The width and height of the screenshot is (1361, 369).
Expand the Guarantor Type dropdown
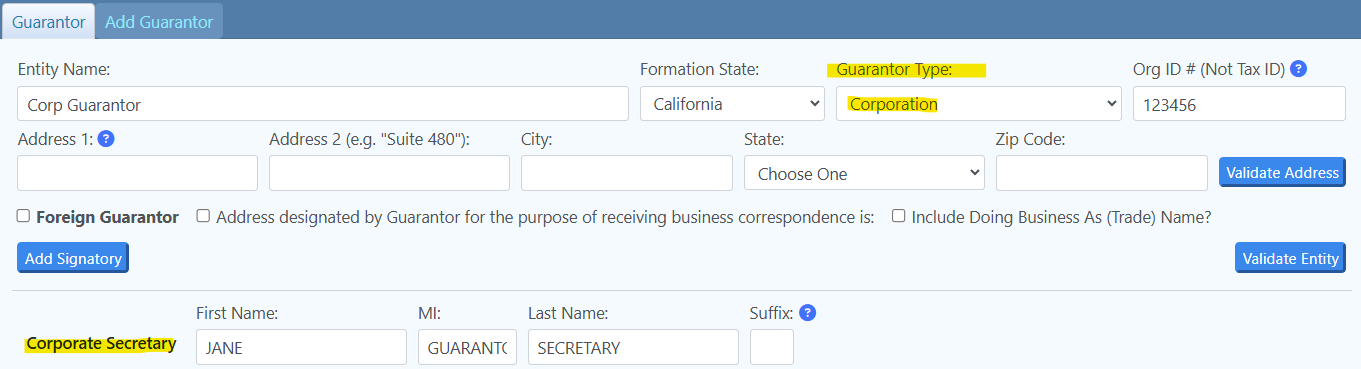[x=979, y=104]
